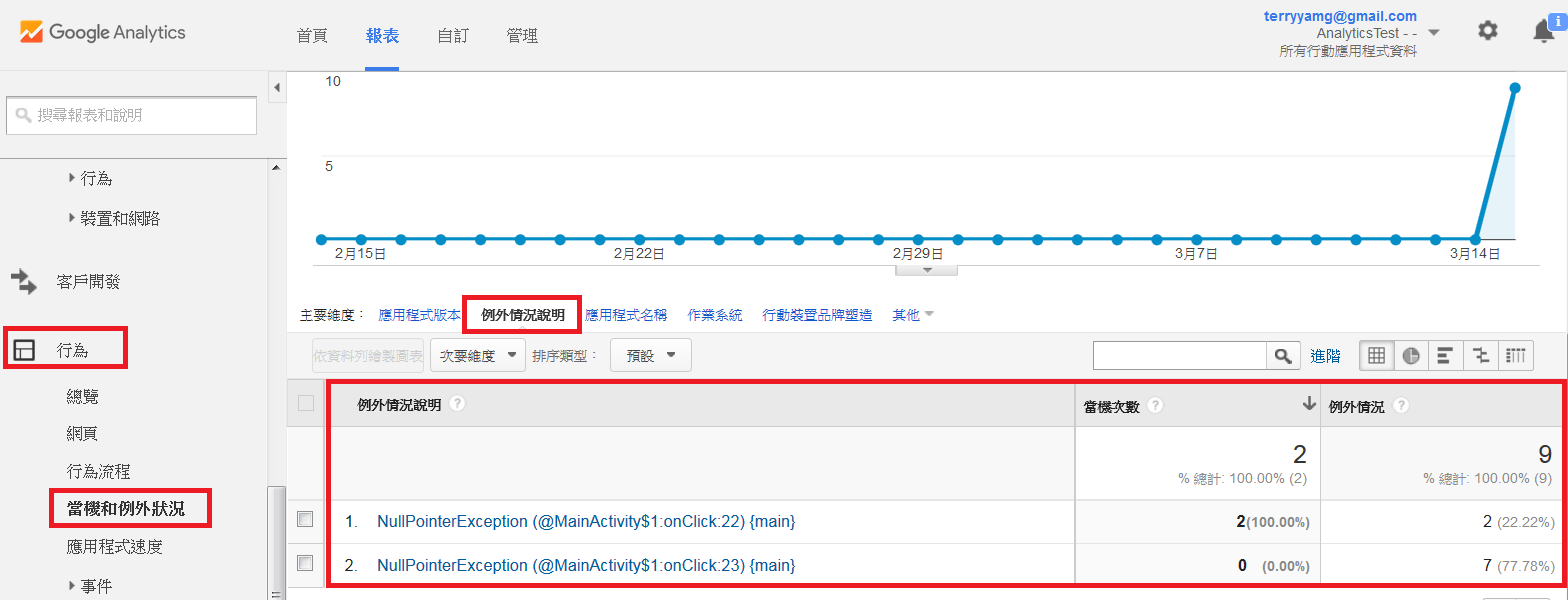Click the table filter search input
This screenshot has height=600, width=1568.
pos(1180,355)
